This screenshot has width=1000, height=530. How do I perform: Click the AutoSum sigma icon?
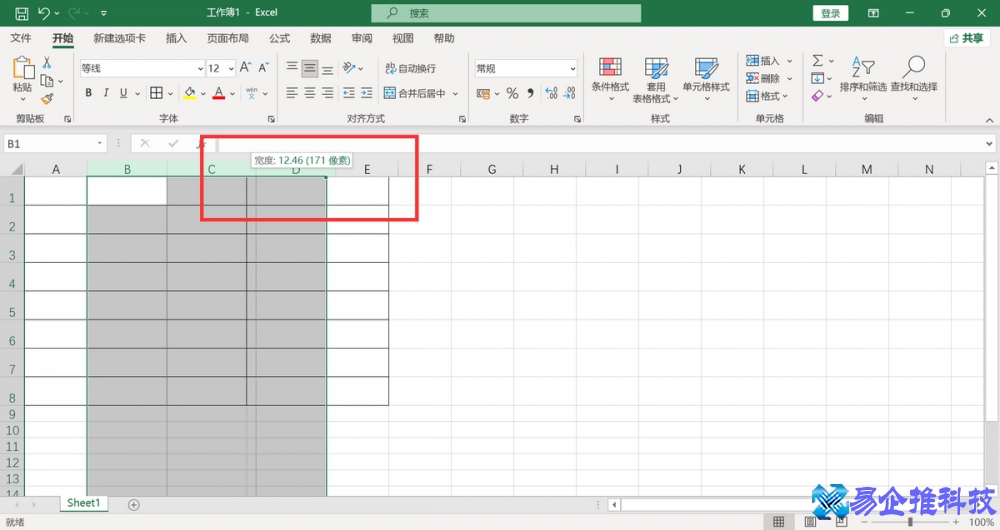[817, 61]
